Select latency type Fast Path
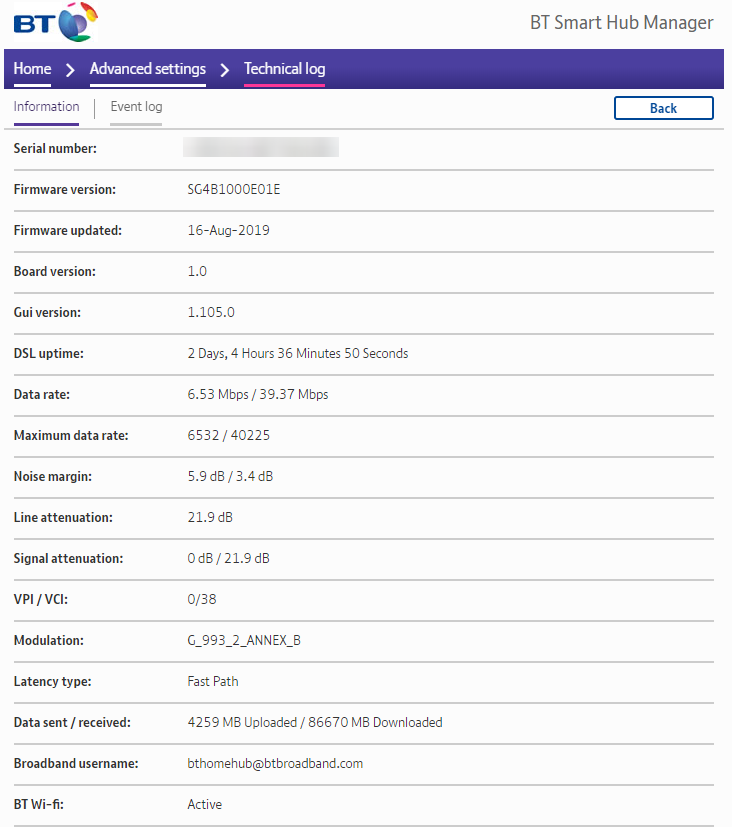Viewport: 732px width, 827px height. 213,681
